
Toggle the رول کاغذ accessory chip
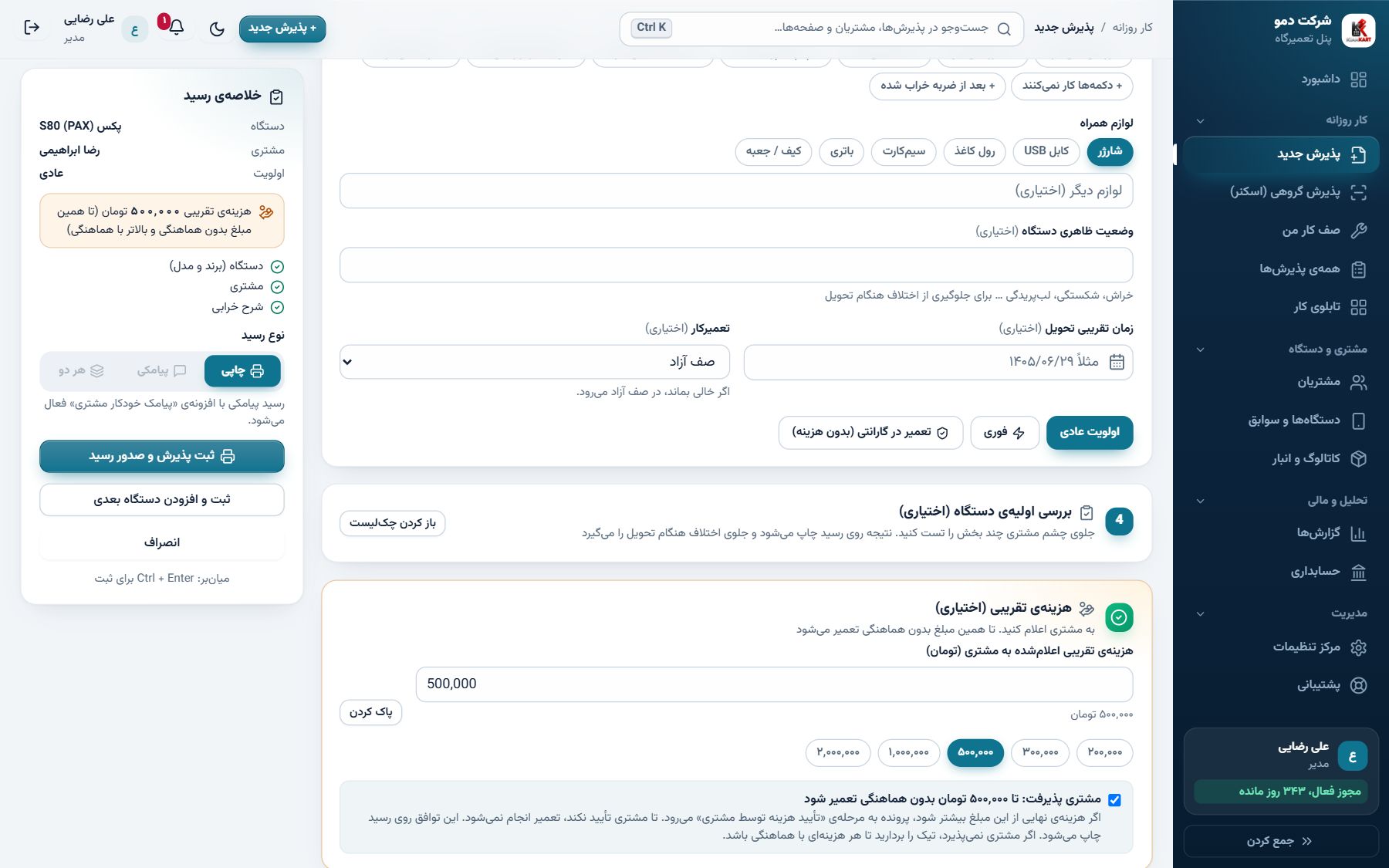975,151
